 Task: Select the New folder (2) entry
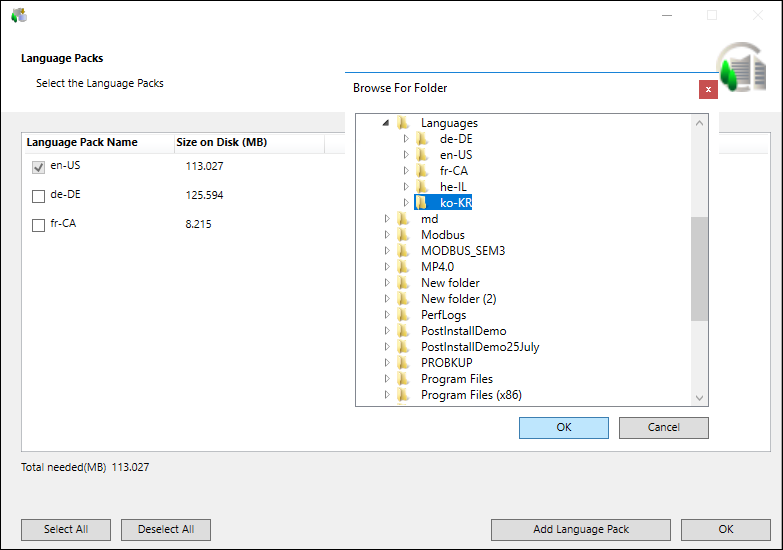458,299
